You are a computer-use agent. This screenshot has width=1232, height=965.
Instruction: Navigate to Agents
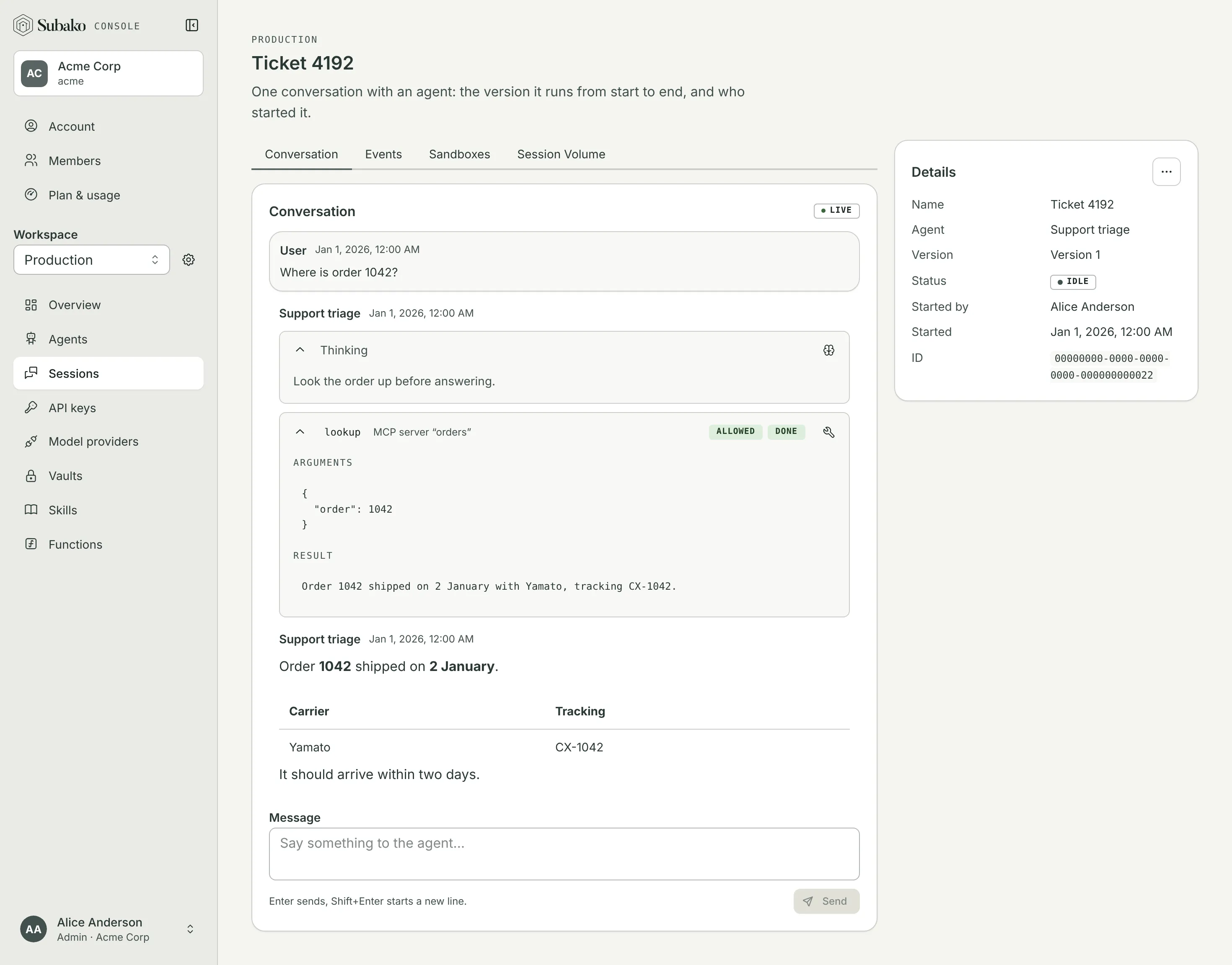pyautogui.click(x=109, y=340)
